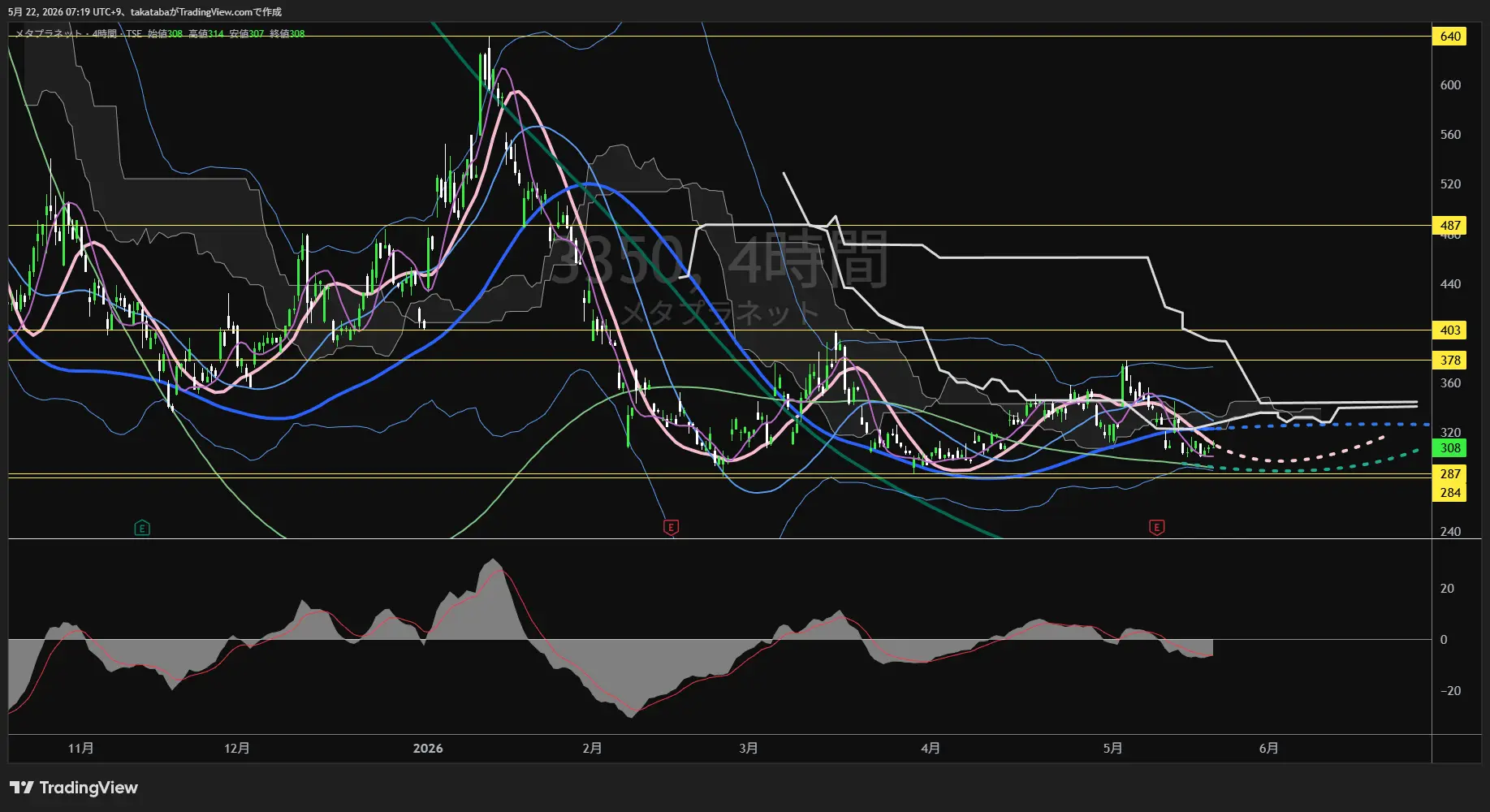Click the 3月 label on the time axis

point(749,748)
